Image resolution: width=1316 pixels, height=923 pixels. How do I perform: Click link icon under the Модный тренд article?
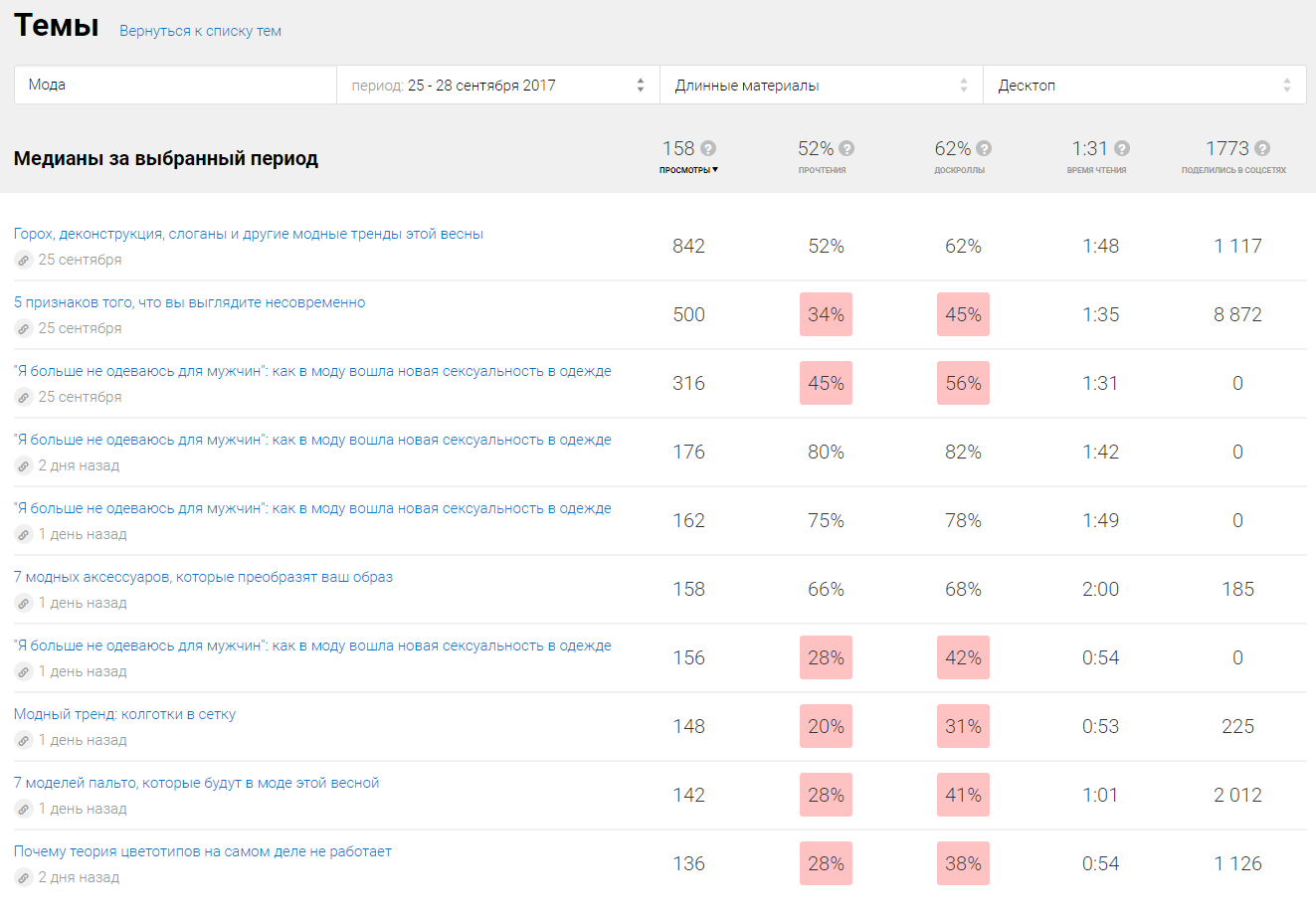(24, 740)
